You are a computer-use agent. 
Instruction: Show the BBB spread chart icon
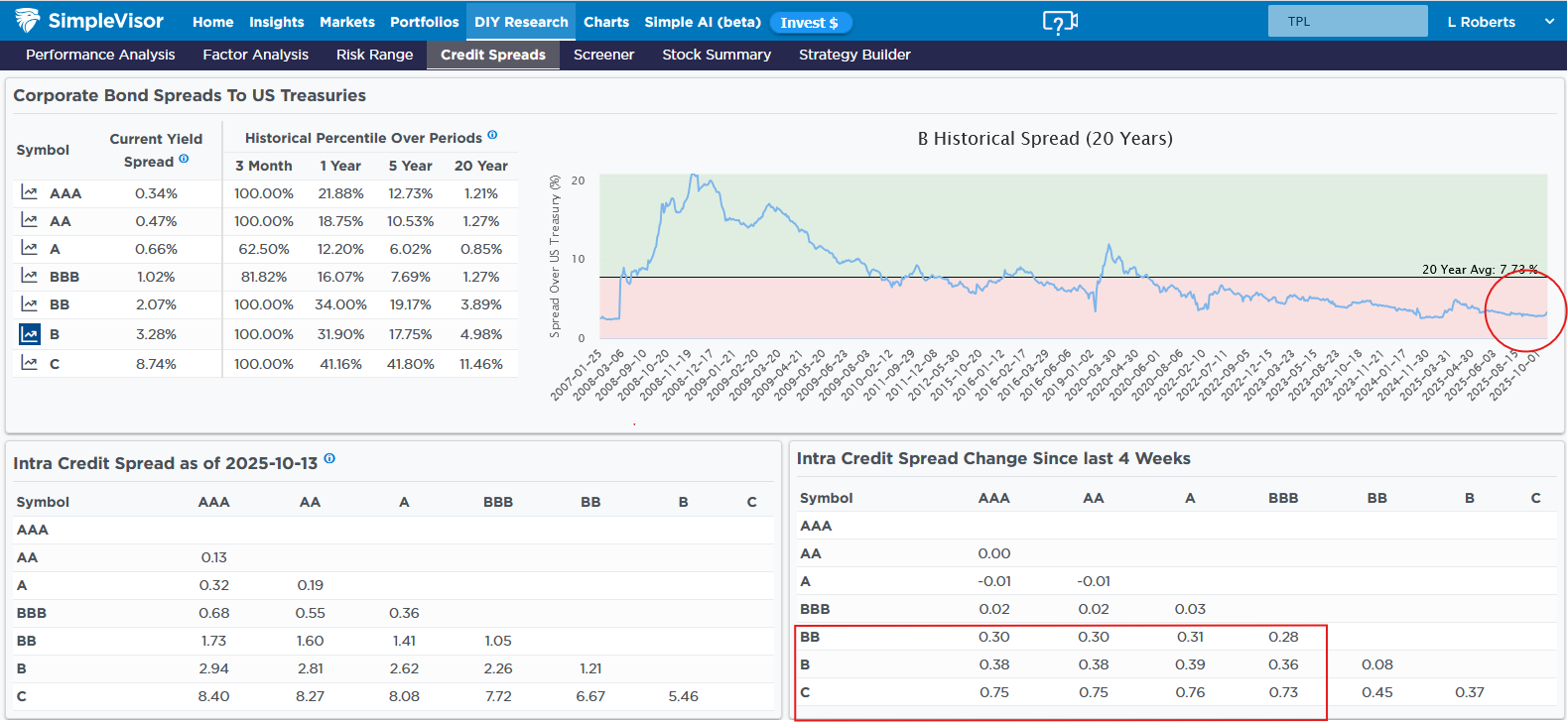[30, 276]
